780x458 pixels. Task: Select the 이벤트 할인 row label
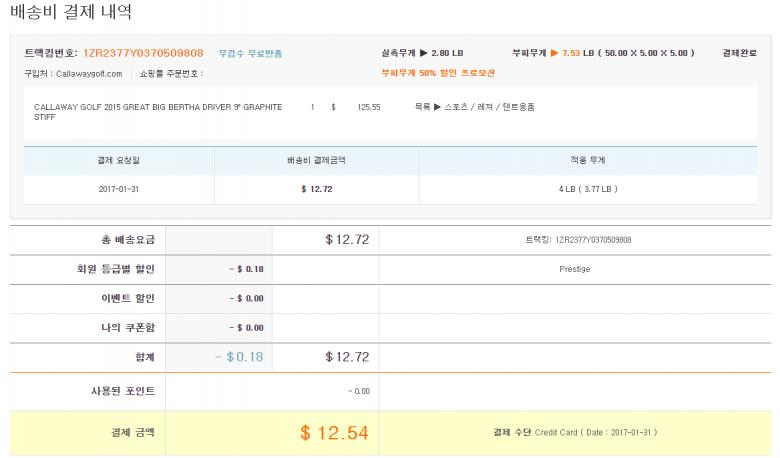click(112, 298)
